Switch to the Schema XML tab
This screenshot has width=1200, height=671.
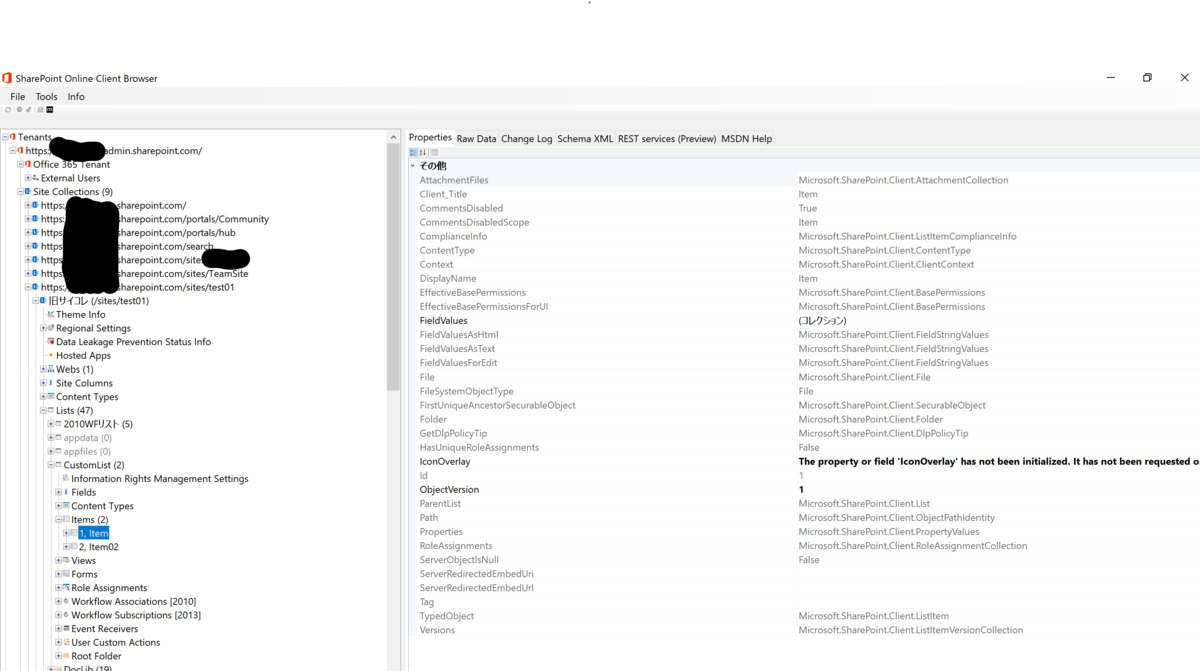tap(585, 139)
